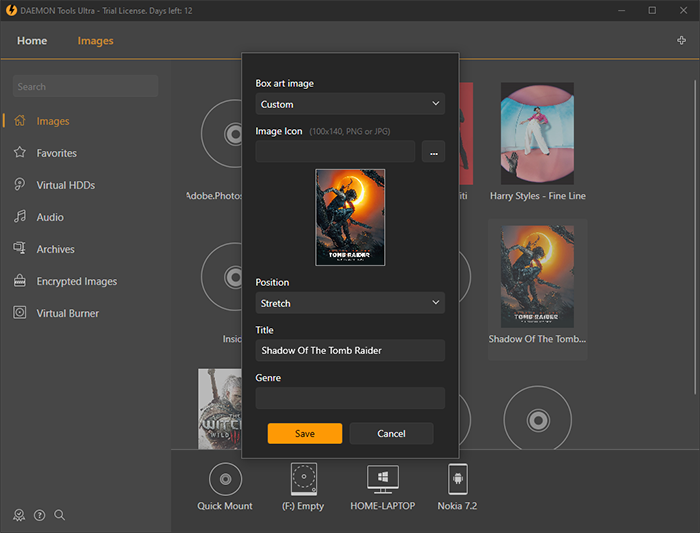Click the license badge icon at bottom left
Image resolution: width=700 pixels, height=533 pixels.
pyautogui.click(x=19, y=515)
